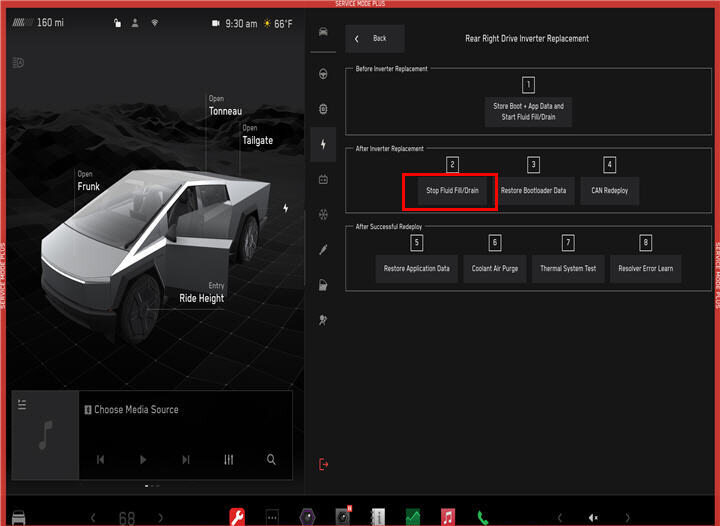Open the Frunk

[88, 181]
